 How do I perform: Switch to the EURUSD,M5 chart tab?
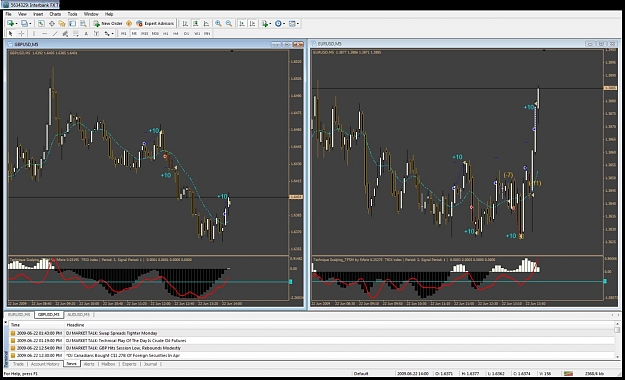(19, 315)
